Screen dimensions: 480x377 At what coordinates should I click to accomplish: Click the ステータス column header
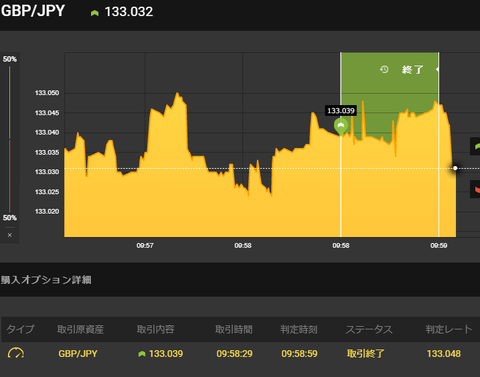pos(369,329)
